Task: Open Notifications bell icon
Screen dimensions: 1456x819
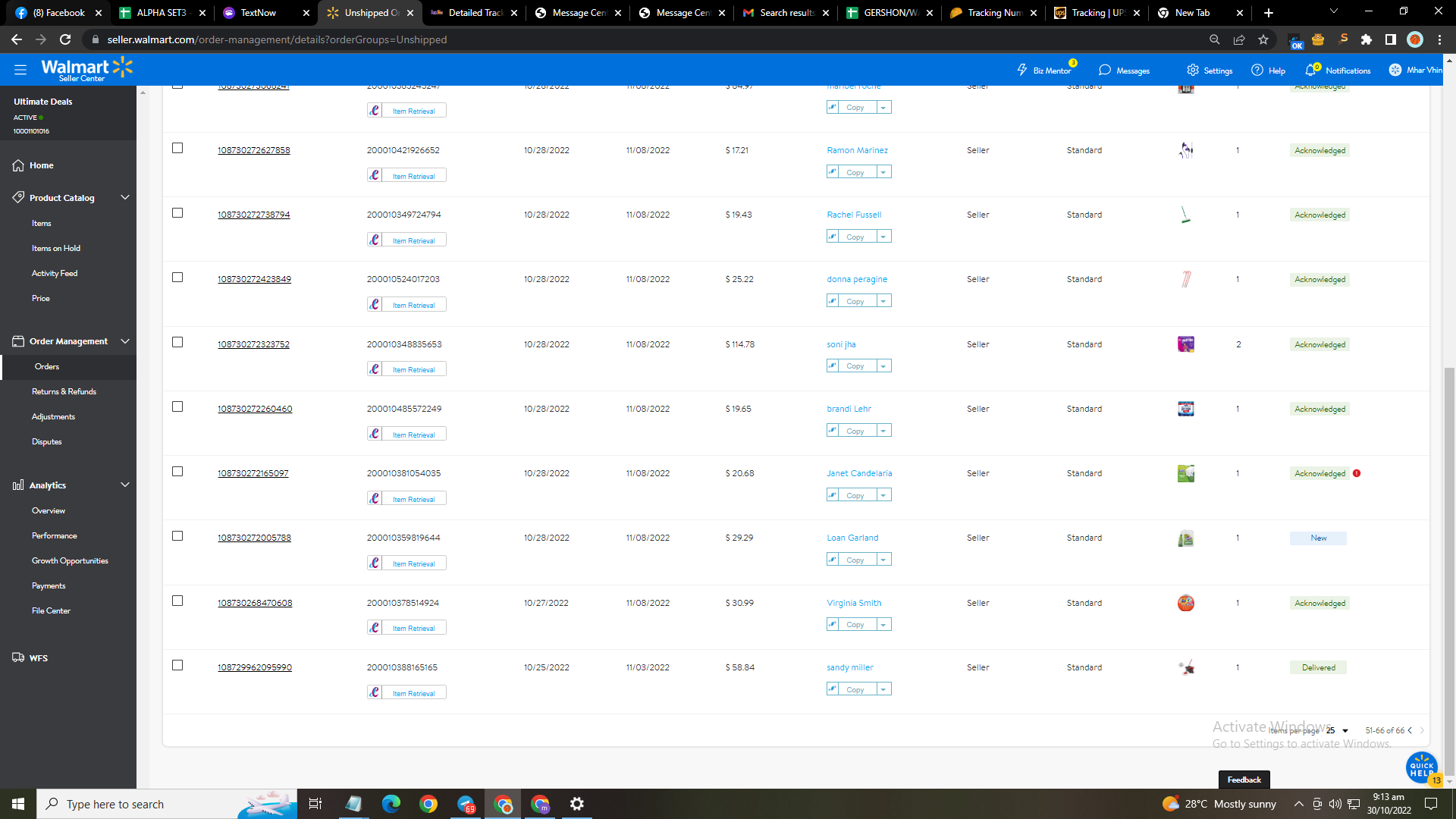Action: 1310,70
